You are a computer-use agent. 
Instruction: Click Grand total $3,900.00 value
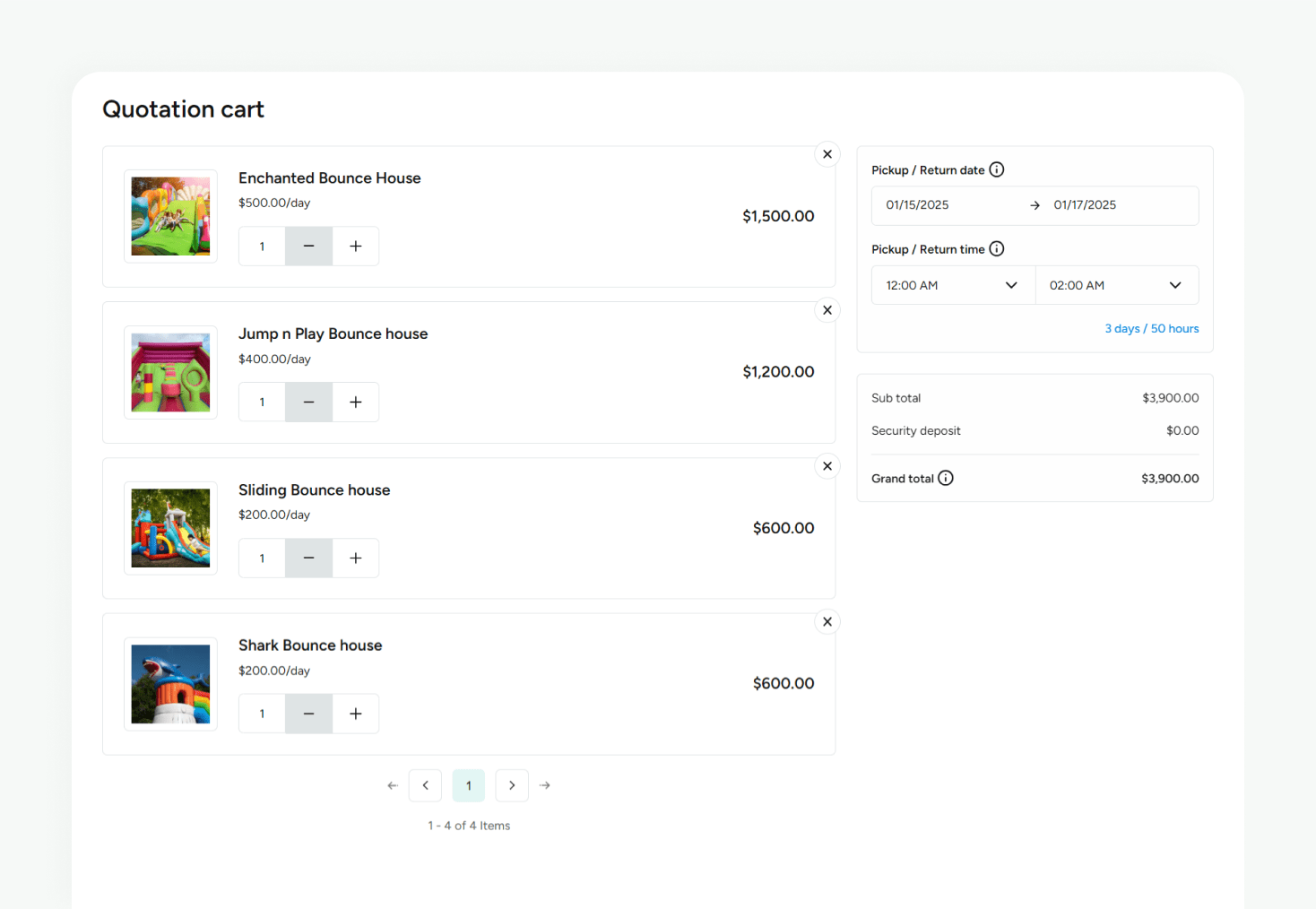click(x=1170, y=479)
